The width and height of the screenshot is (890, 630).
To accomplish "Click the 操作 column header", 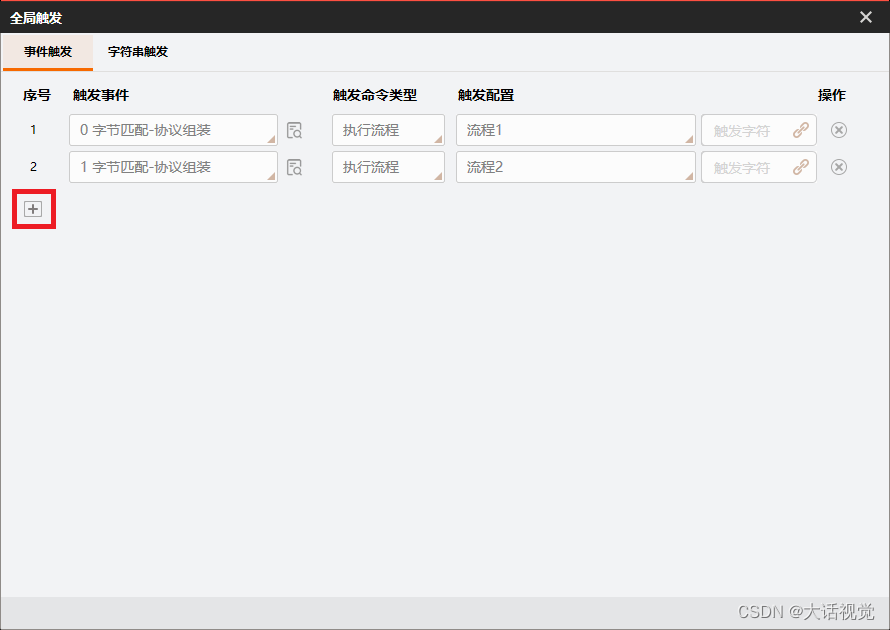I will pyautogui.click(x=832, y=95).
